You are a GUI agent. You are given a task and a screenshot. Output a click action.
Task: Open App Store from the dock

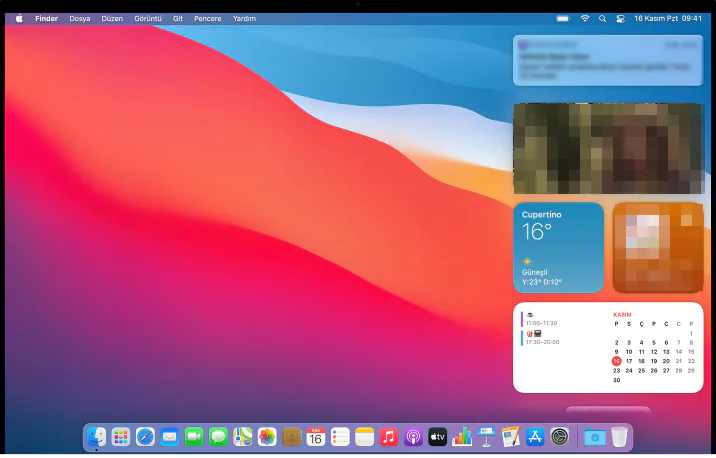535,437
